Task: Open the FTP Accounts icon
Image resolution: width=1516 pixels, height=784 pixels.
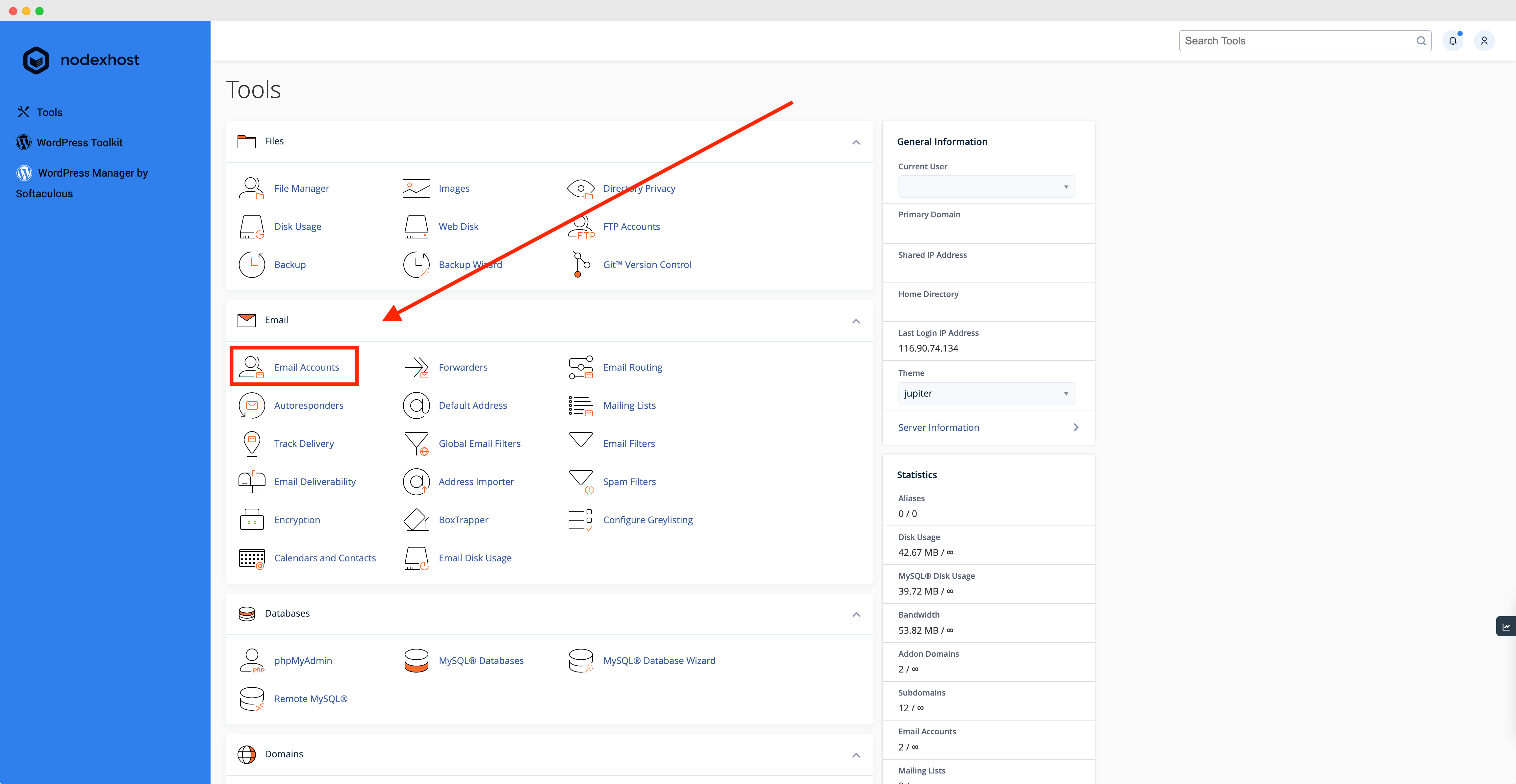Action: click(x=581, y=227)
